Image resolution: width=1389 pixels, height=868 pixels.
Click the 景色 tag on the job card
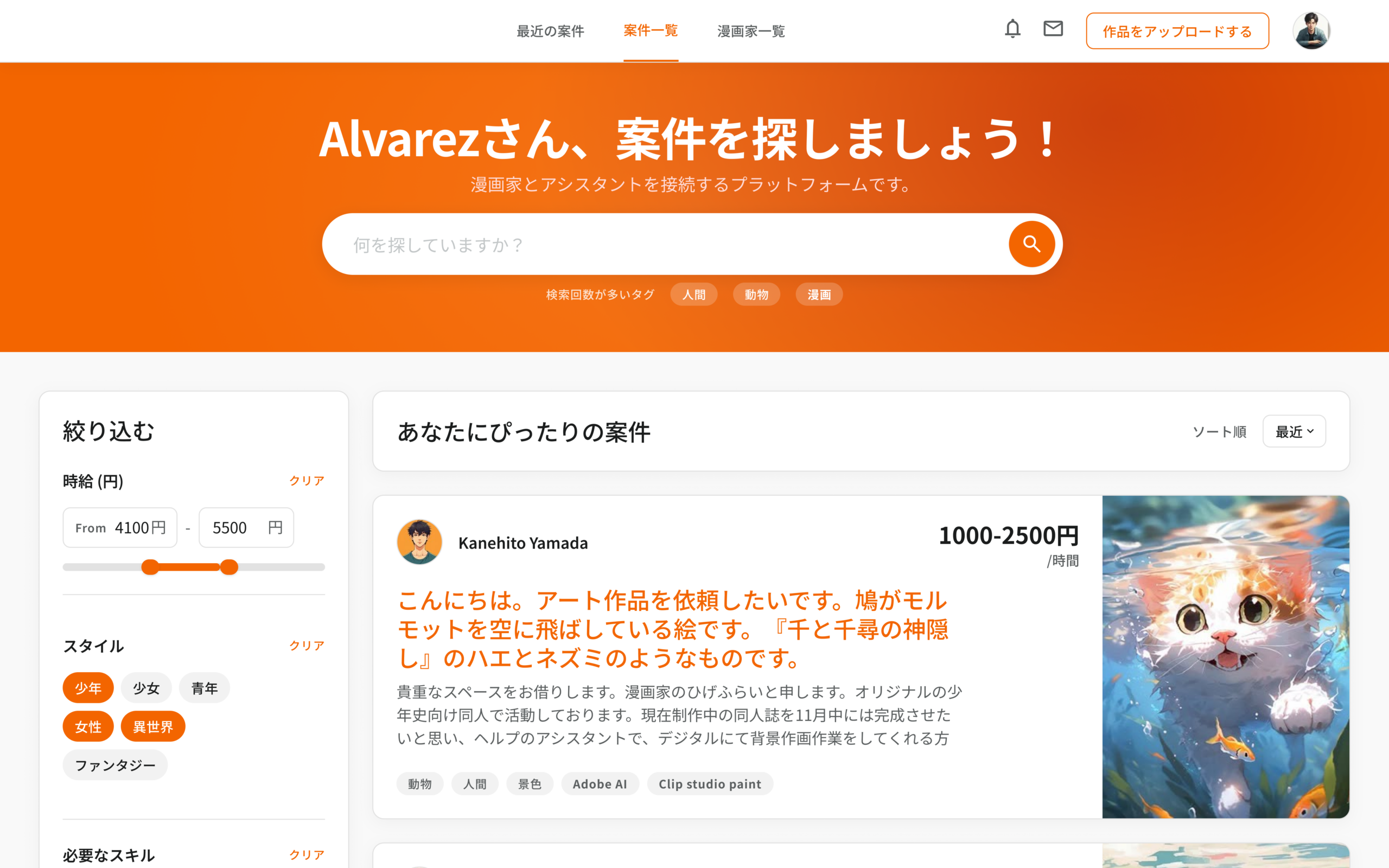[x=529, y=784]
